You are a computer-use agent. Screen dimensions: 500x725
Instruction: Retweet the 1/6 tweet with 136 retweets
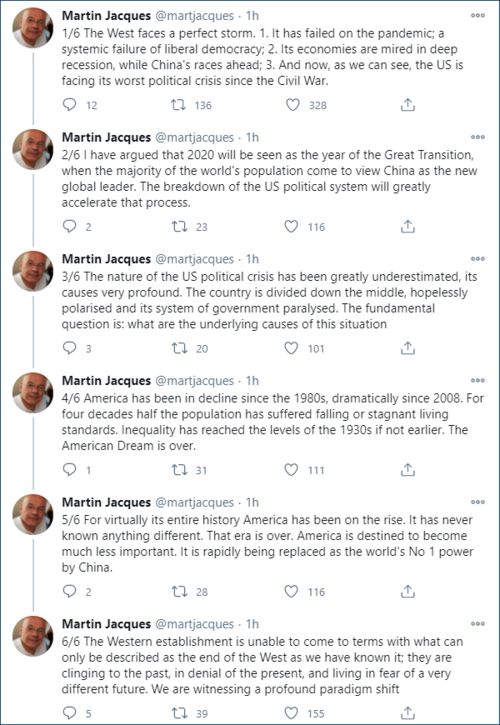click(x=179, y=105)
